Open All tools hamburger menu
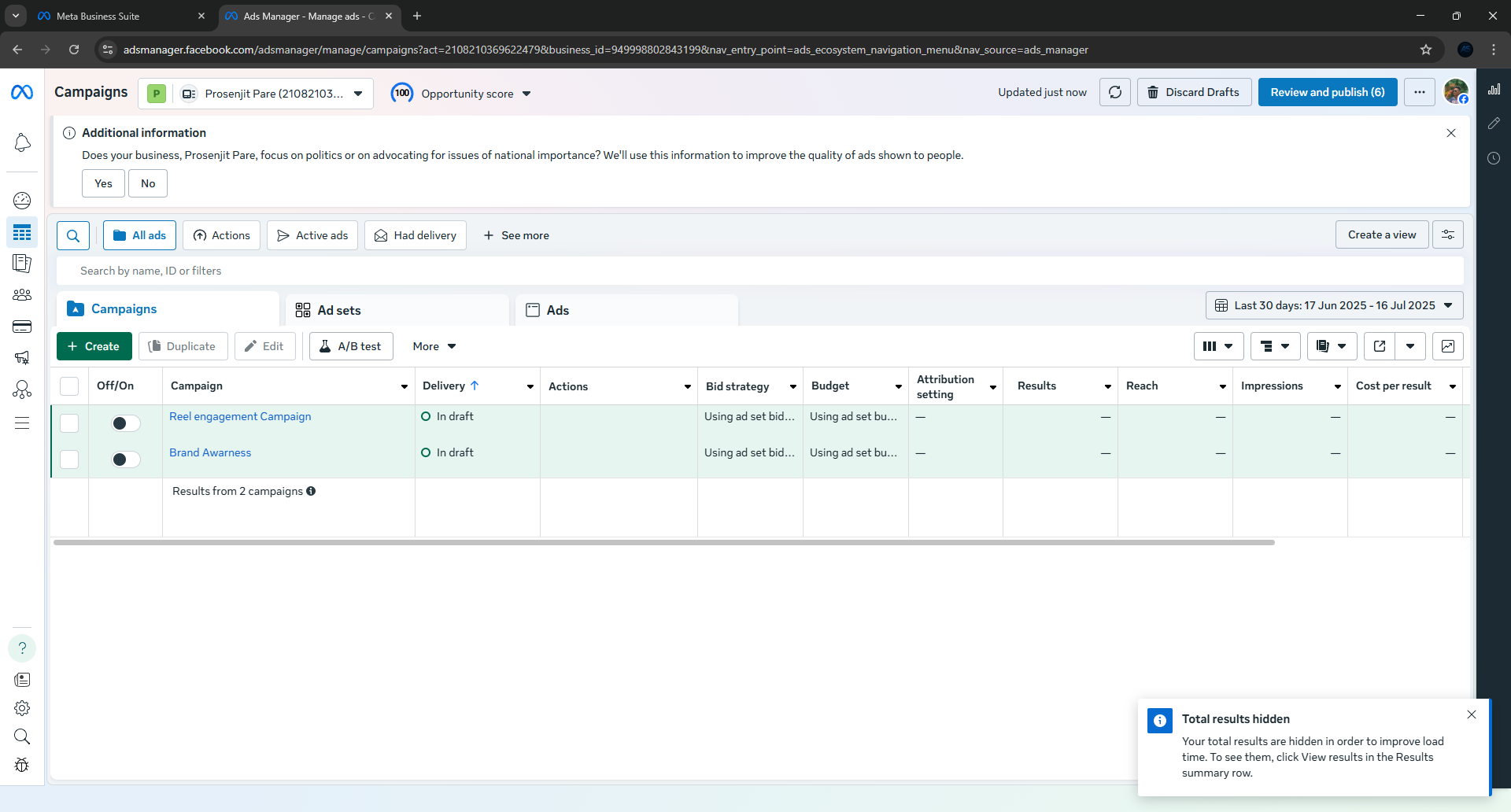The width and height of the screenshot is (1511, 812). [22, 423]
